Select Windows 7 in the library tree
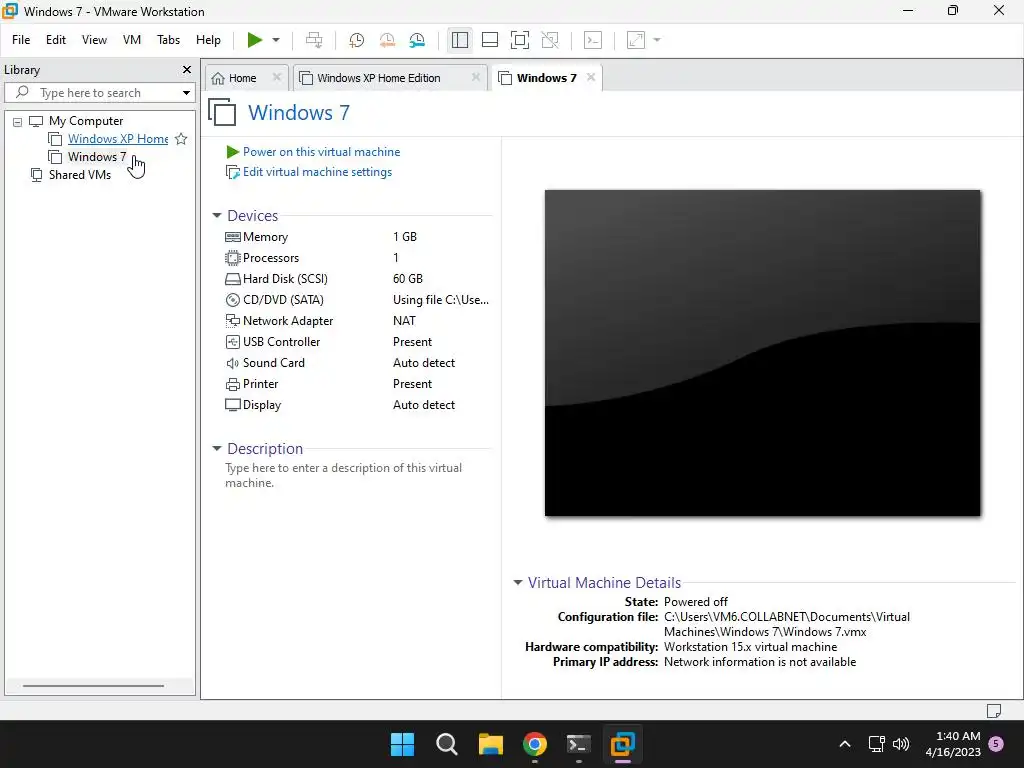 tap(97, 157)
